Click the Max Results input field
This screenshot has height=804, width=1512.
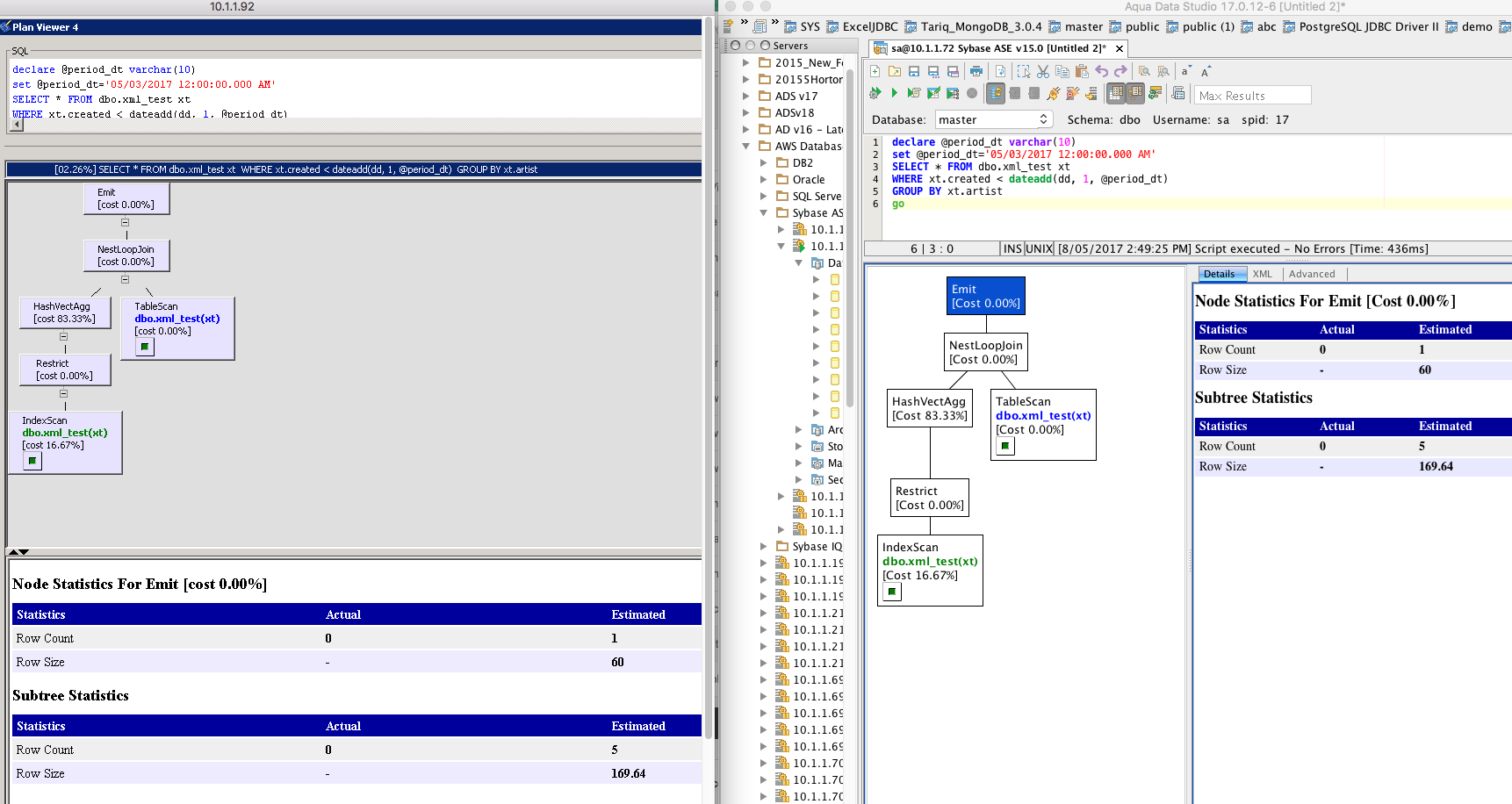[x=1252, y=95]
